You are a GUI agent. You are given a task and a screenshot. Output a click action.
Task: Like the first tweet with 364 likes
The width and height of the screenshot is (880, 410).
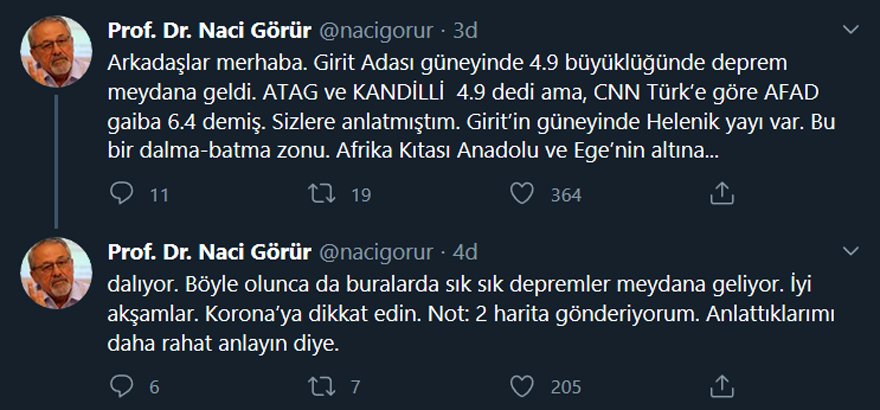point(522,195)
